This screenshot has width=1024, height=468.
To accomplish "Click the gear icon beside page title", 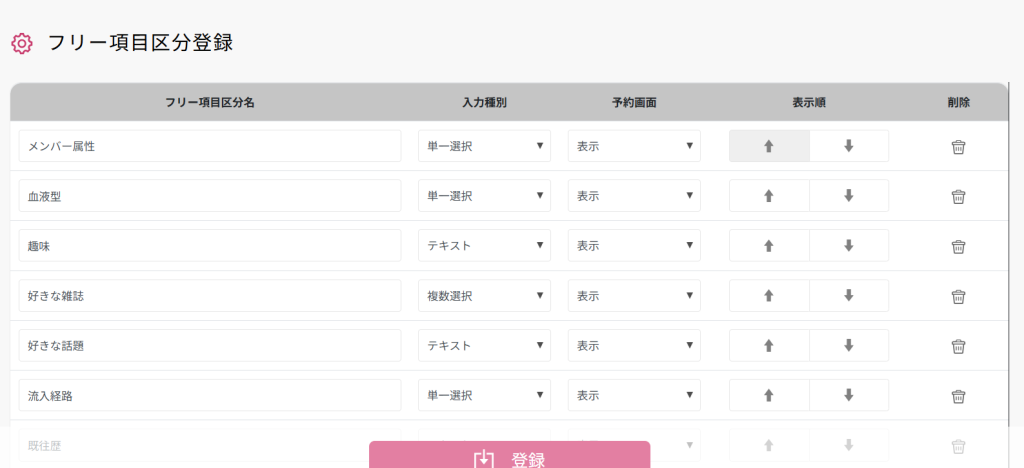I will click(22, 43).
